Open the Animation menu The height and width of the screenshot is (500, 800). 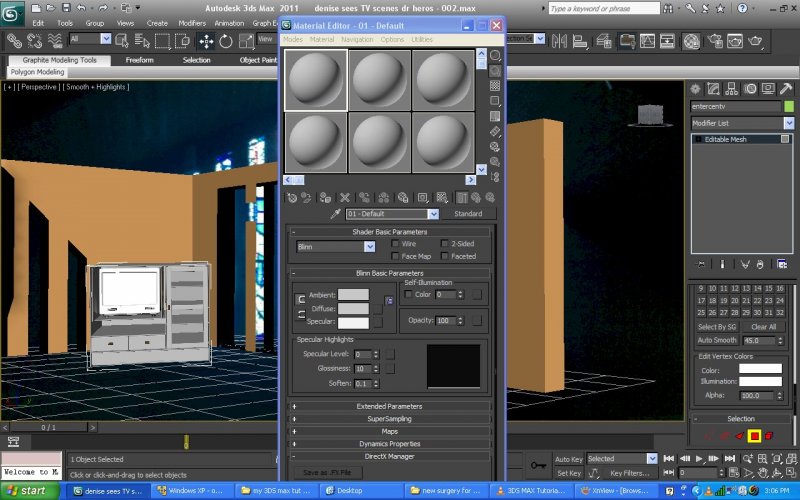229,23
